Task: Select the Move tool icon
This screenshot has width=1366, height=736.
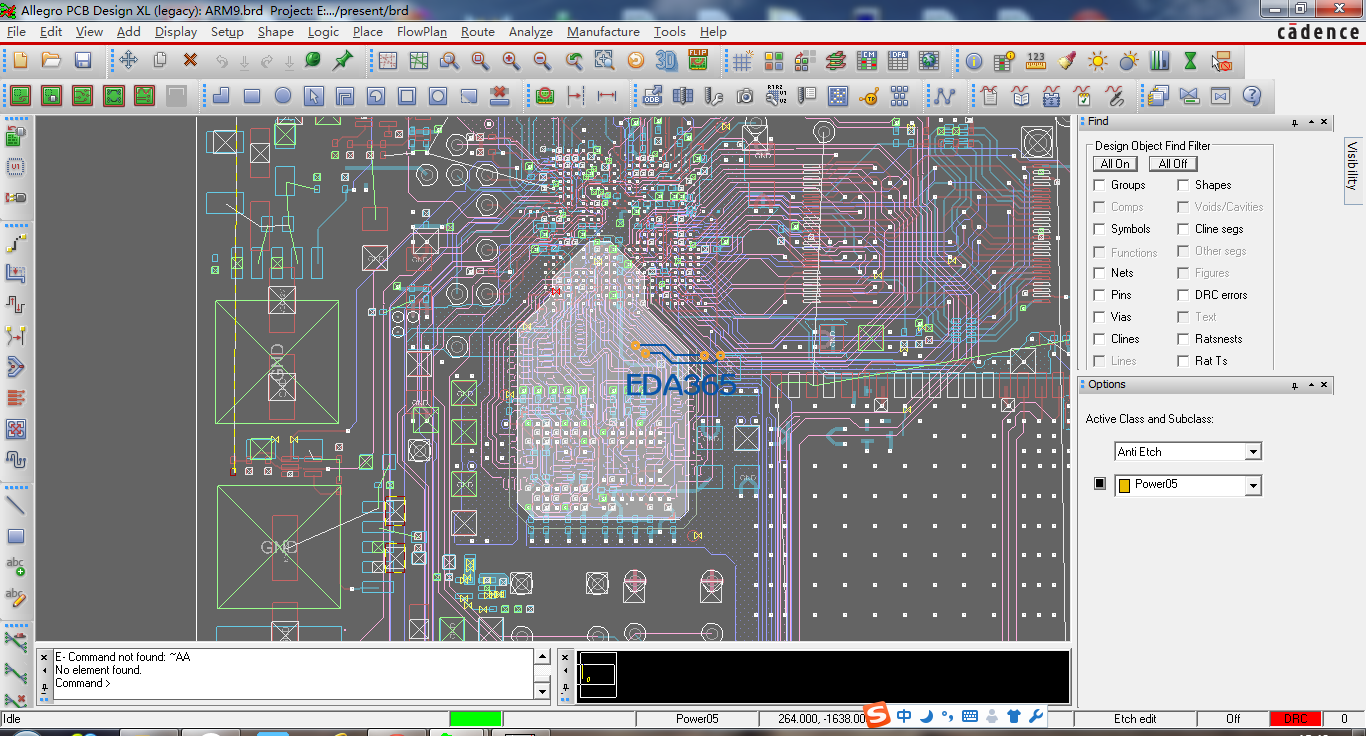Action: [129, 61]
